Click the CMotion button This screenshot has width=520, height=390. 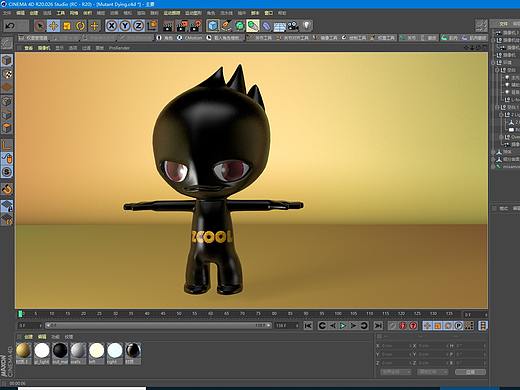pyautogui.click(x=190, y=38)
